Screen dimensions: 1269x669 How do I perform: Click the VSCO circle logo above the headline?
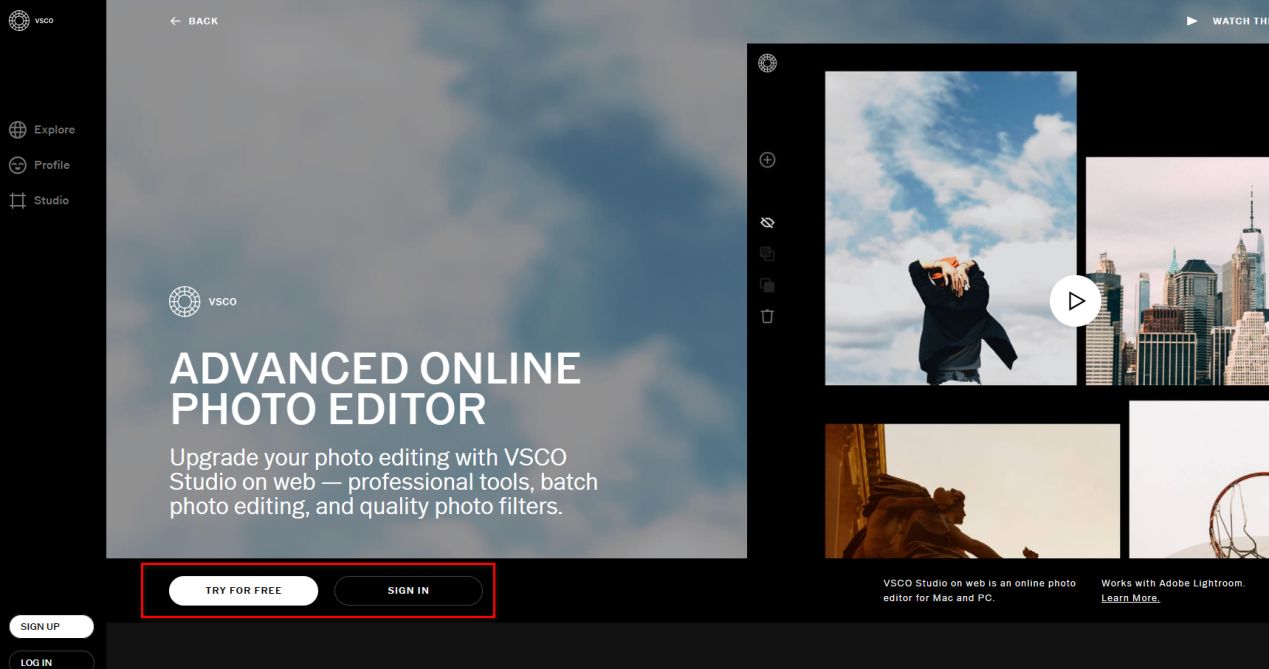[185, 301]
